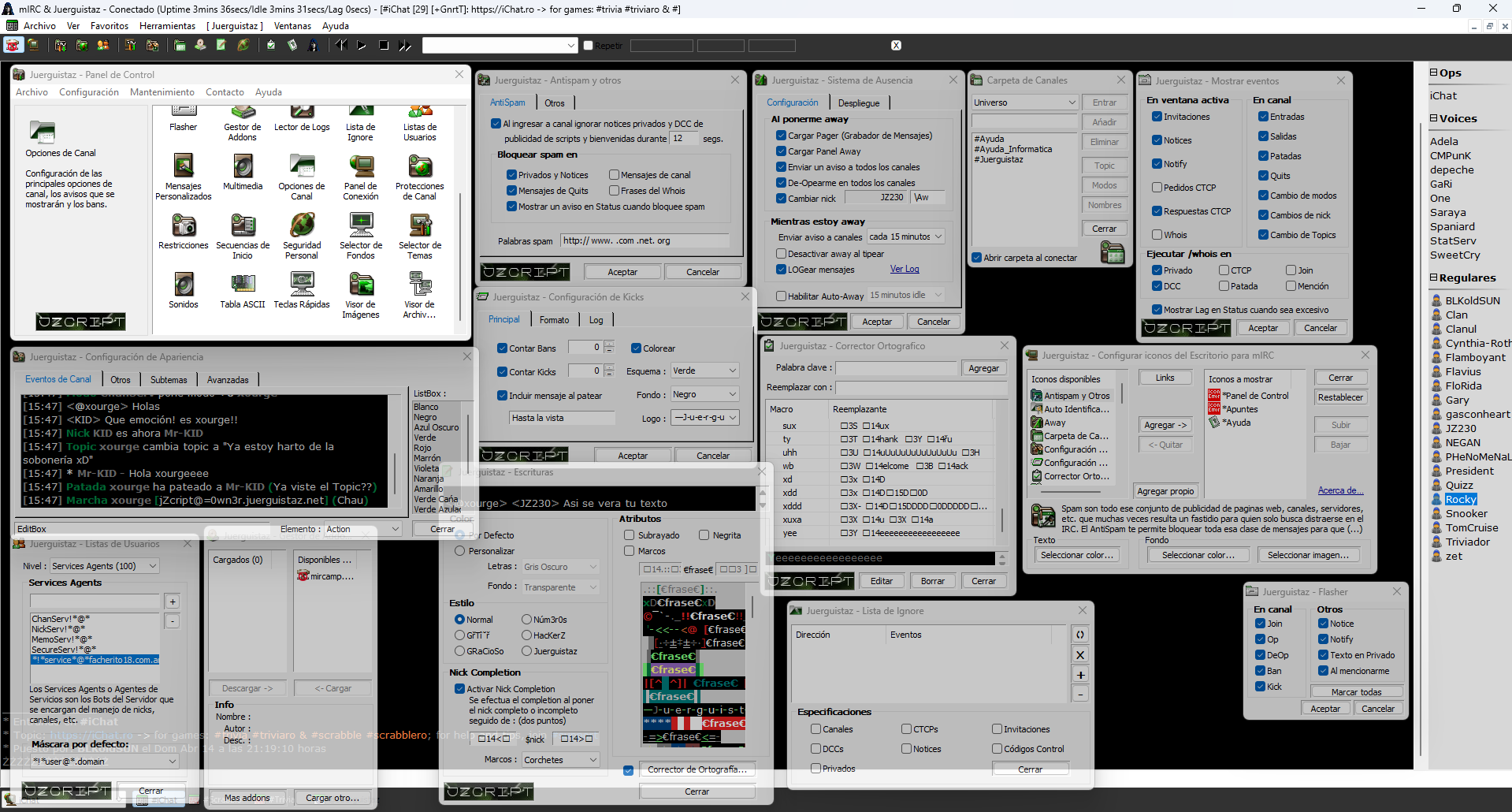Click the previous track toolbar button

pos(341,46)
